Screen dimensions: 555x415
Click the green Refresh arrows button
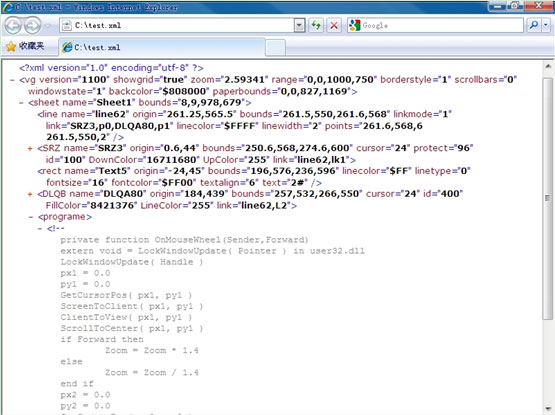[x=316, y=25]
